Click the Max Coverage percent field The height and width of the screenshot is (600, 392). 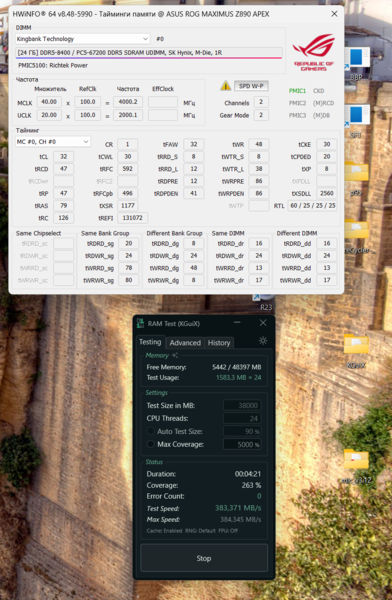coord(242,445)
